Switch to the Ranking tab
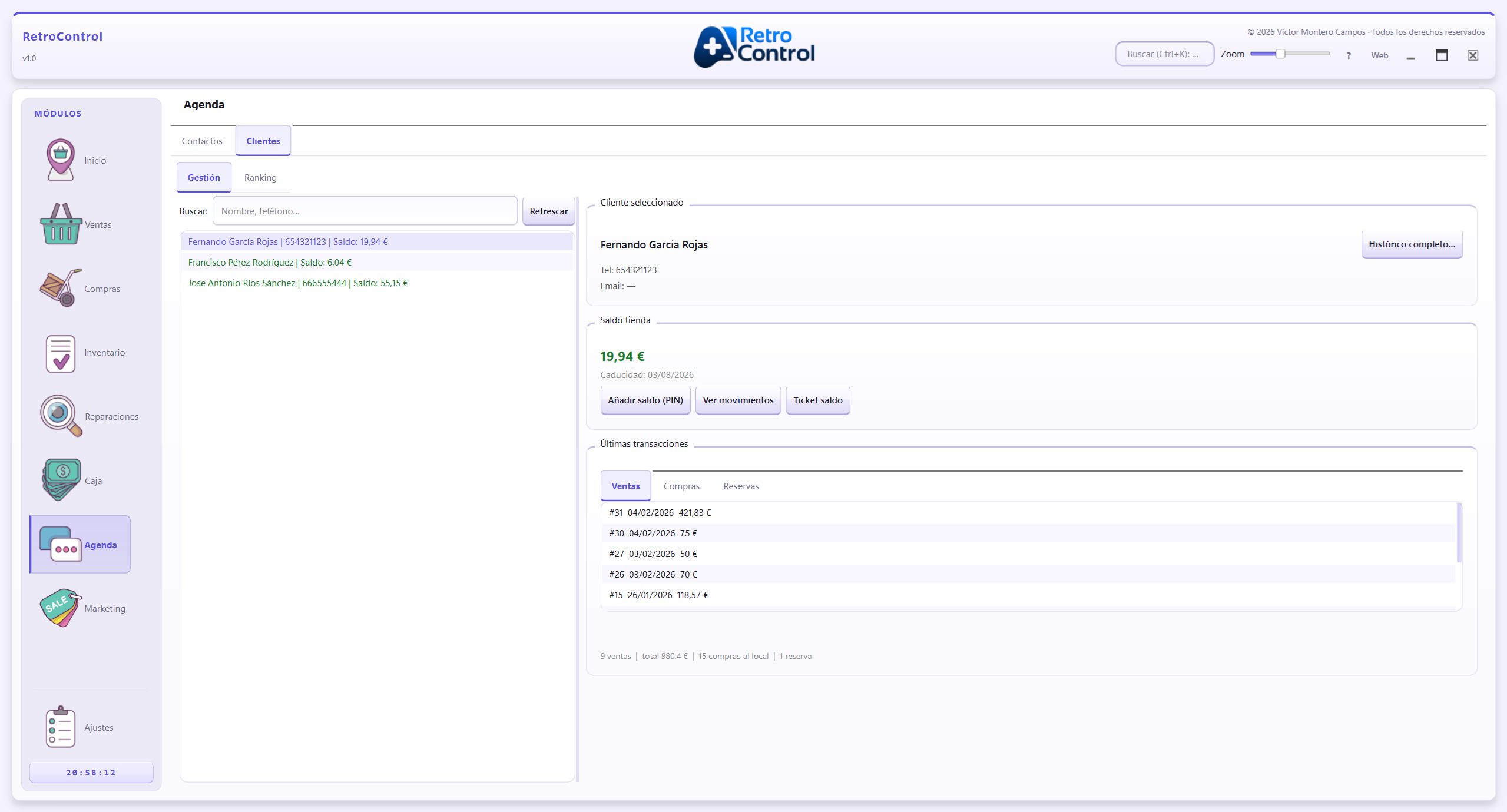The width and height of the screenshot is (1507, 812). [x=260, y=178]
